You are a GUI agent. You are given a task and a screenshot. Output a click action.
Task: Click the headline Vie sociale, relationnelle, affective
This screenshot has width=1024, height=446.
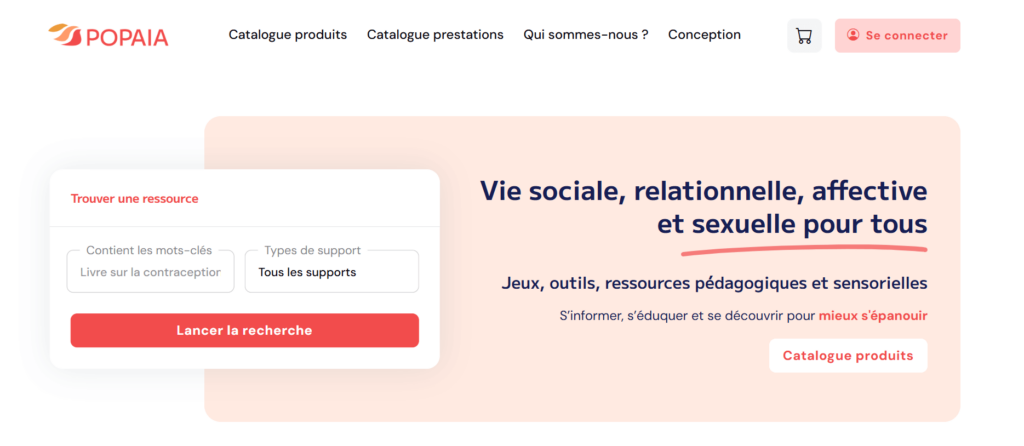point(703,191)
